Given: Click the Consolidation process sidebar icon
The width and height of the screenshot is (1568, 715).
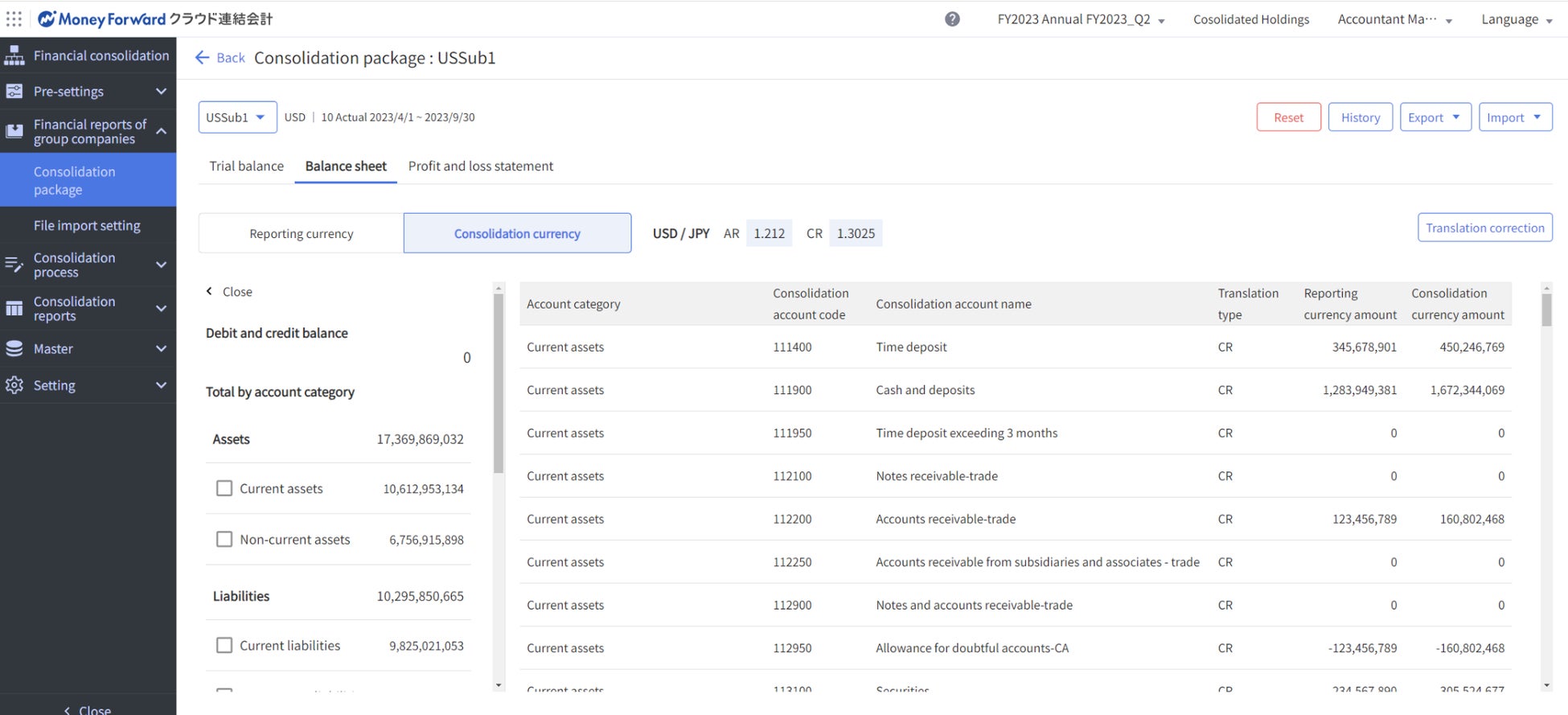Looking at the screenshot, I should click(x=14, y=265).
